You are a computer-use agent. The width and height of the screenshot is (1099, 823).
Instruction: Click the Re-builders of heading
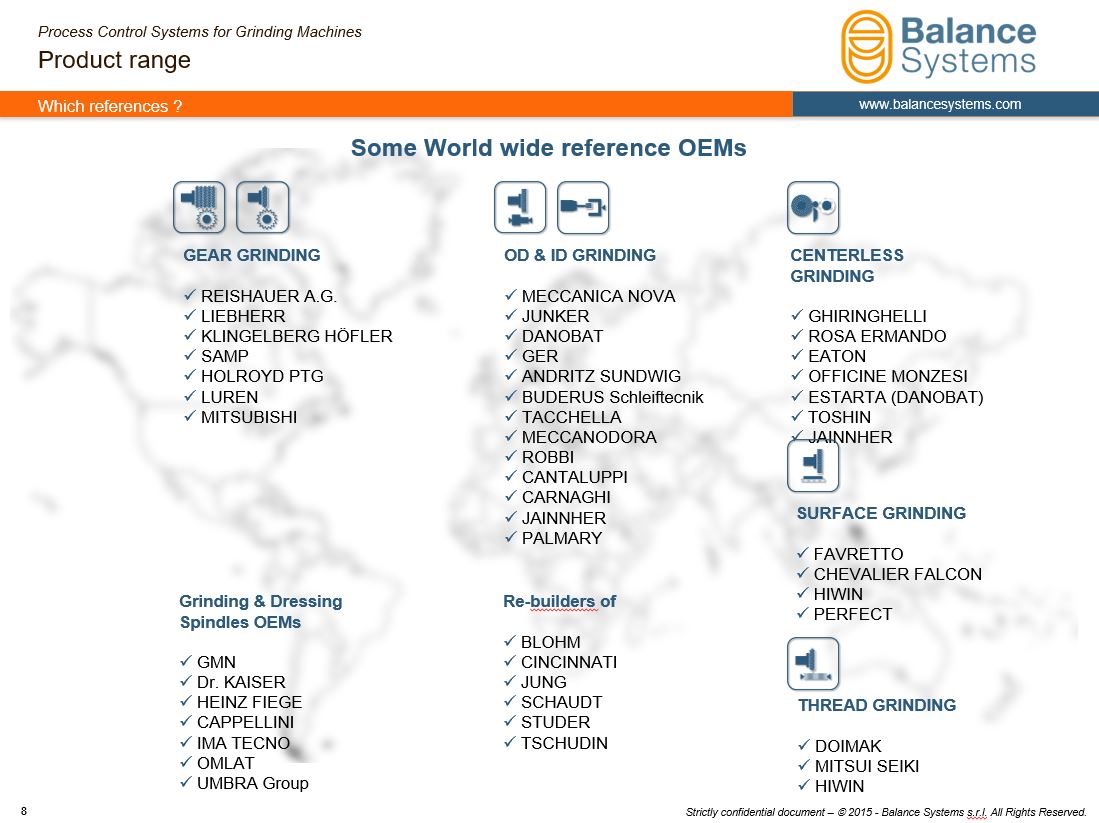coord(559,601)
